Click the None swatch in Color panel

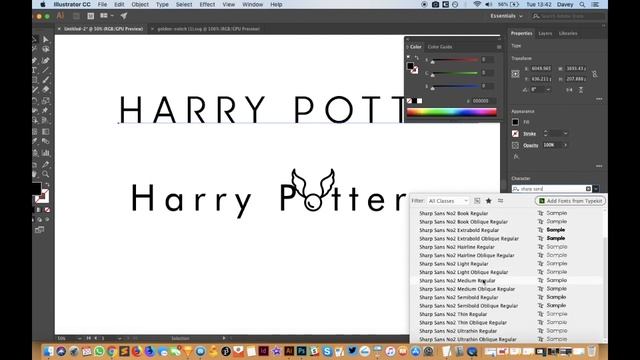(409, 101)
